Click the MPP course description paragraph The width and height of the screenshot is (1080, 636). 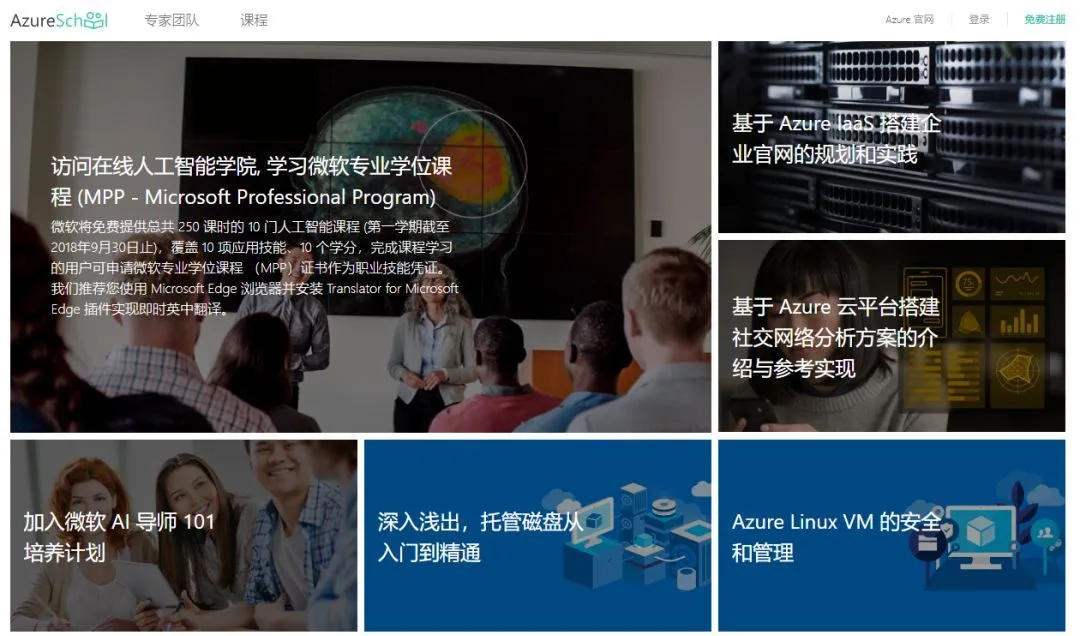click(255, 267)
